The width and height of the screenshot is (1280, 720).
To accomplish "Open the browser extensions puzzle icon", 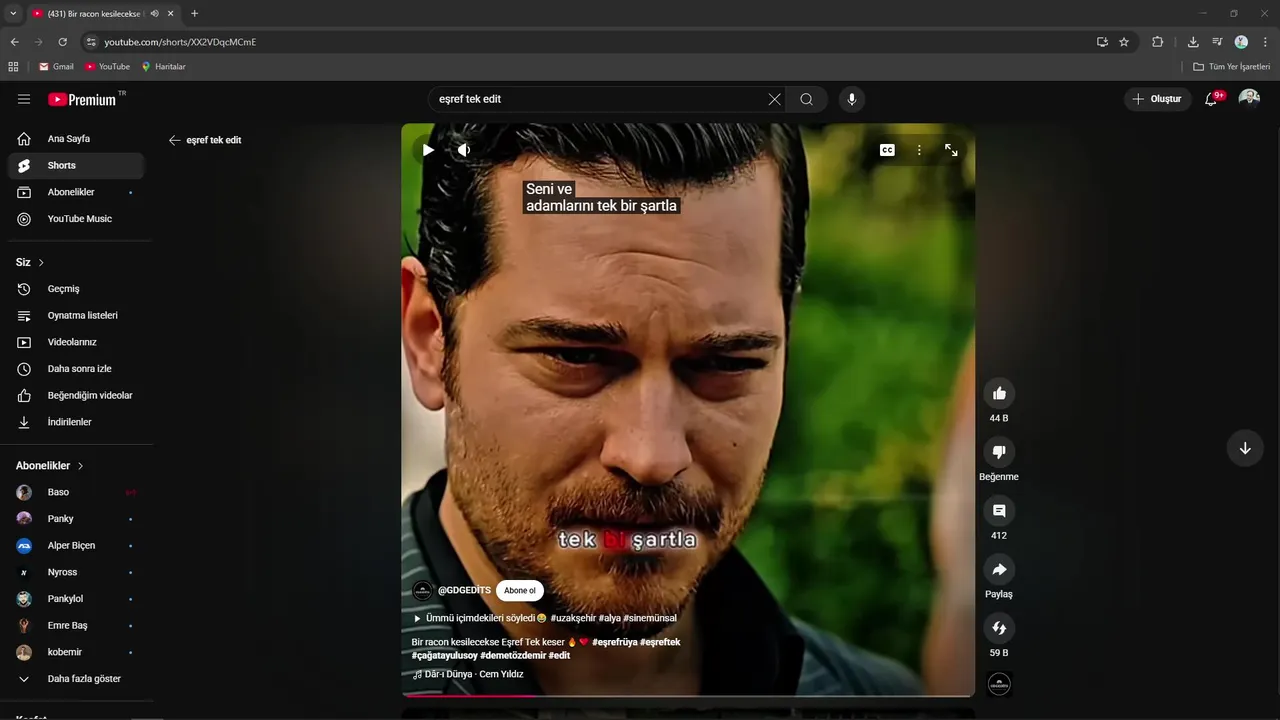I will tap(1158, 42).
